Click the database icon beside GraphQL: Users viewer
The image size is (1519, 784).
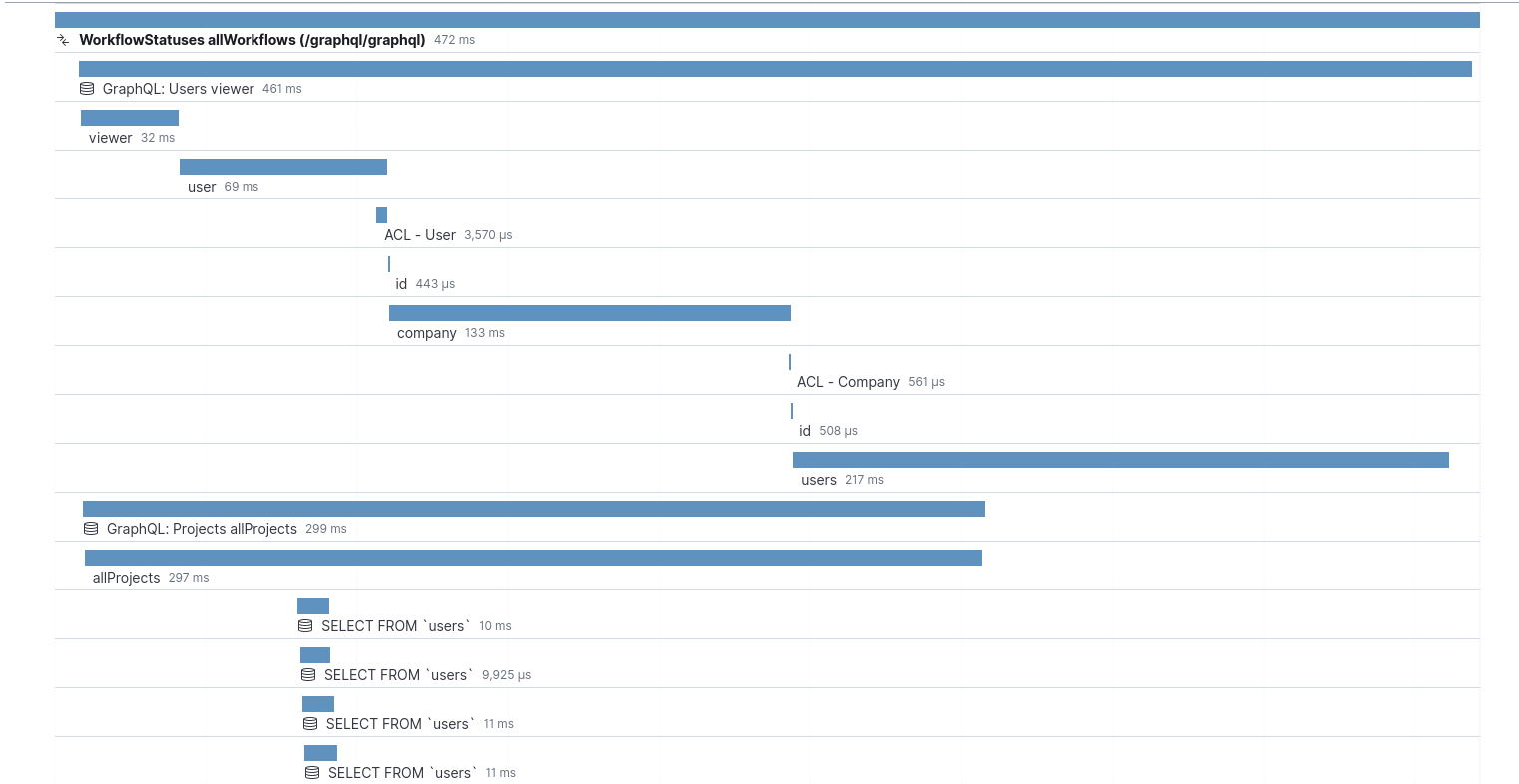87,89
